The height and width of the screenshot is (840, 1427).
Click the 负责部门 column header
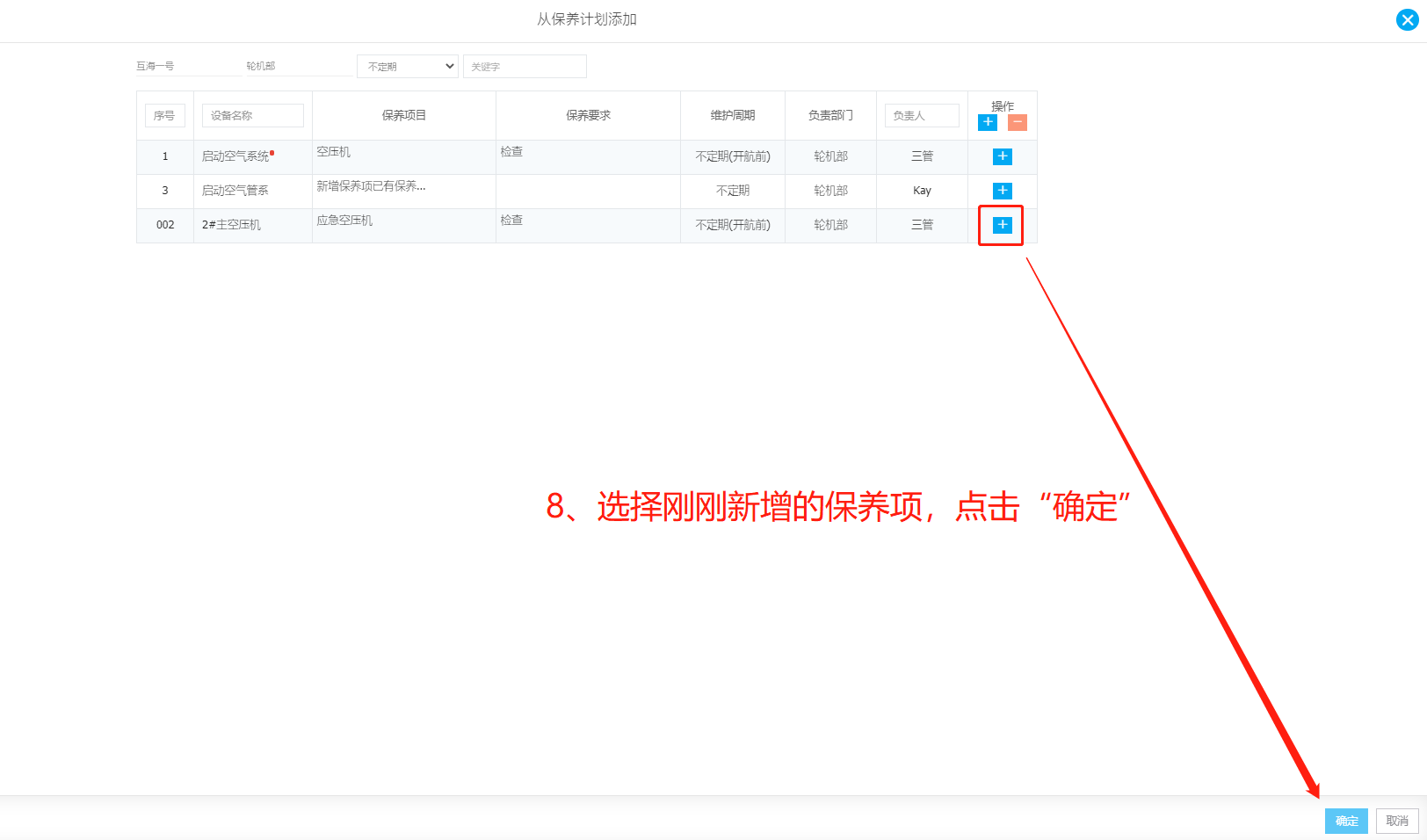[x=830, y=115]
